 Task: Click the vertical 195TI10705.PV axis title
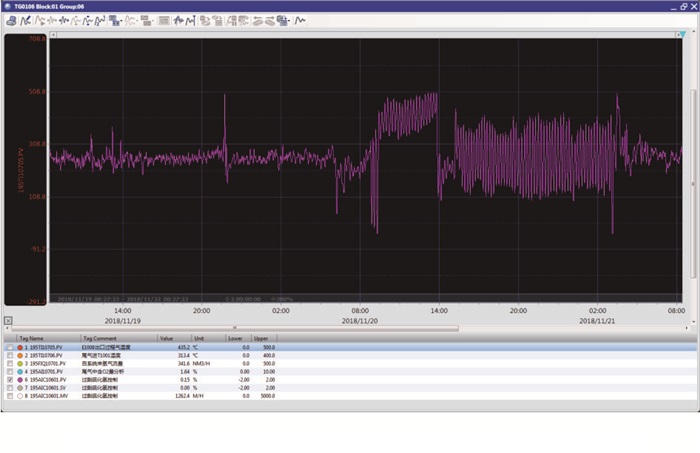pos(21,170)
